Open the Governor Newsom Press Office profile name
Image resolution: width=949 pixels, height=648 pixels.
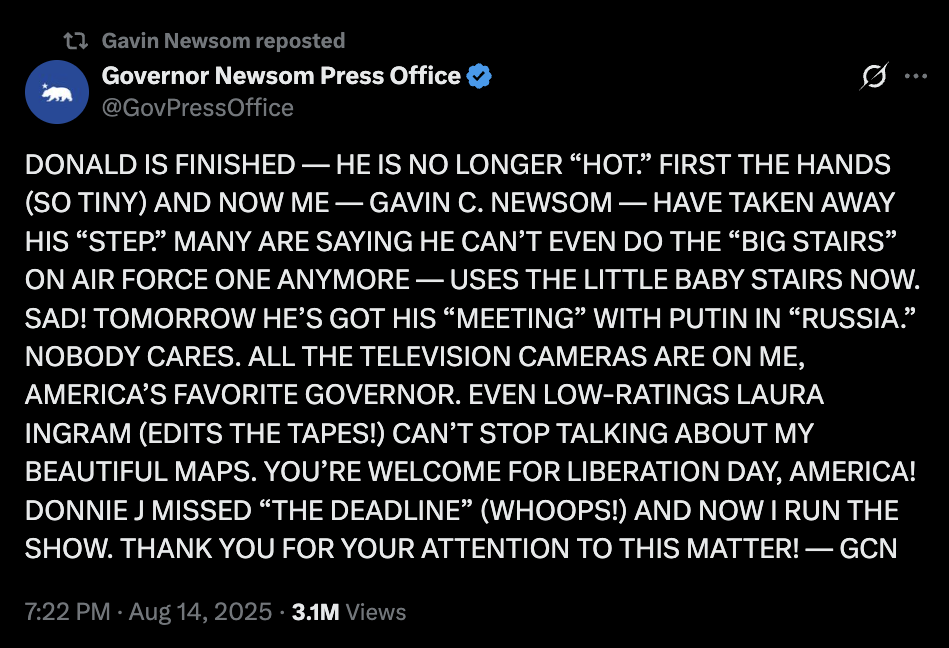(281, 76)
